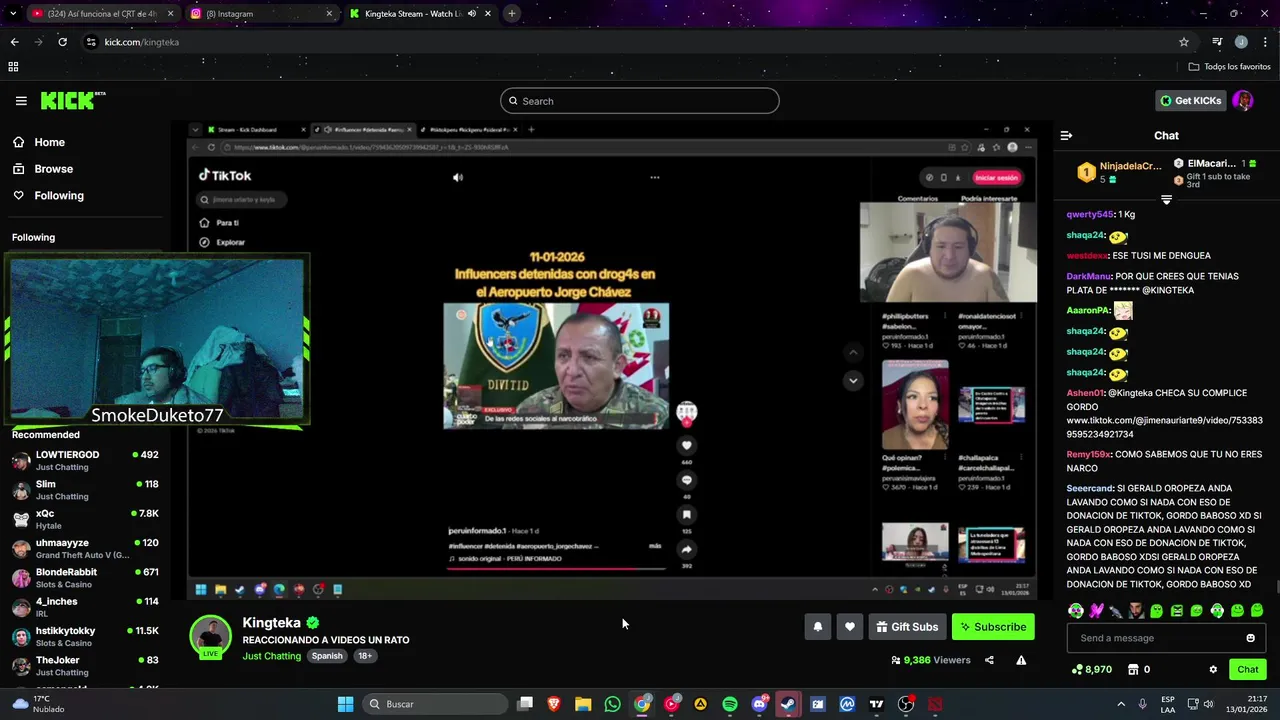Open TikTok link in Ashen01's message

pos(1164,428)
